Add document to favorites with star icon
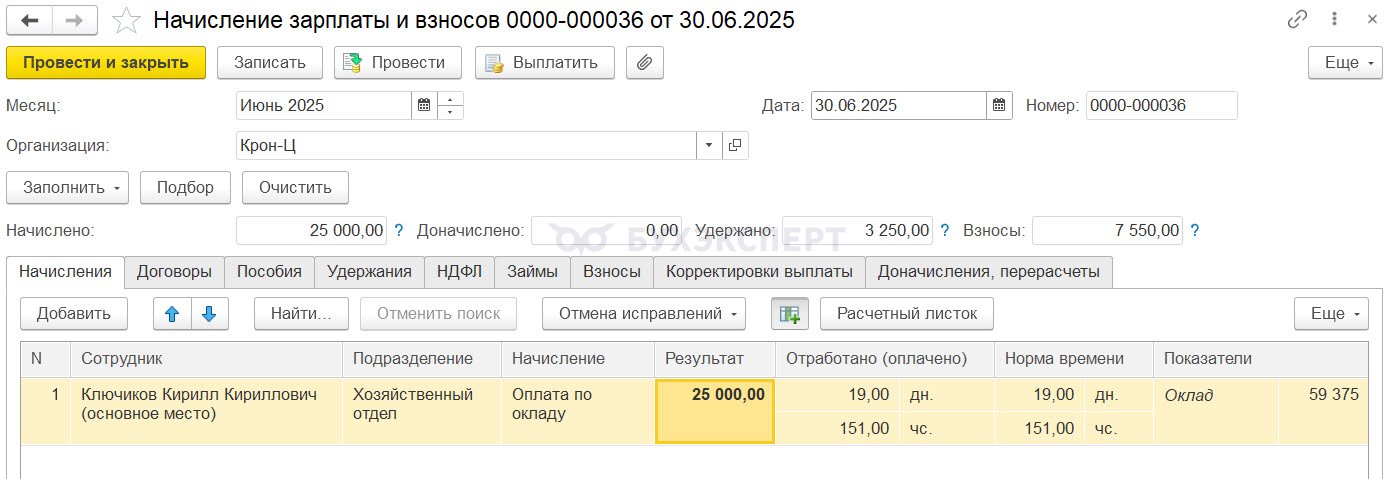The height and width of the screenshot is (479, 1395). [x=126, y=19]
